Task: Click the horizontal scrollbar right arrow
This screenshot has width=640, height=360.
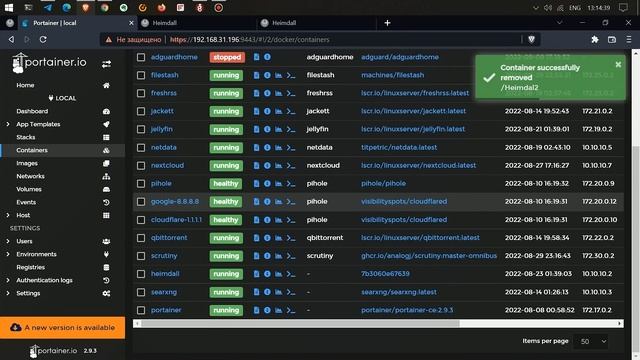Action: [620, 324]
